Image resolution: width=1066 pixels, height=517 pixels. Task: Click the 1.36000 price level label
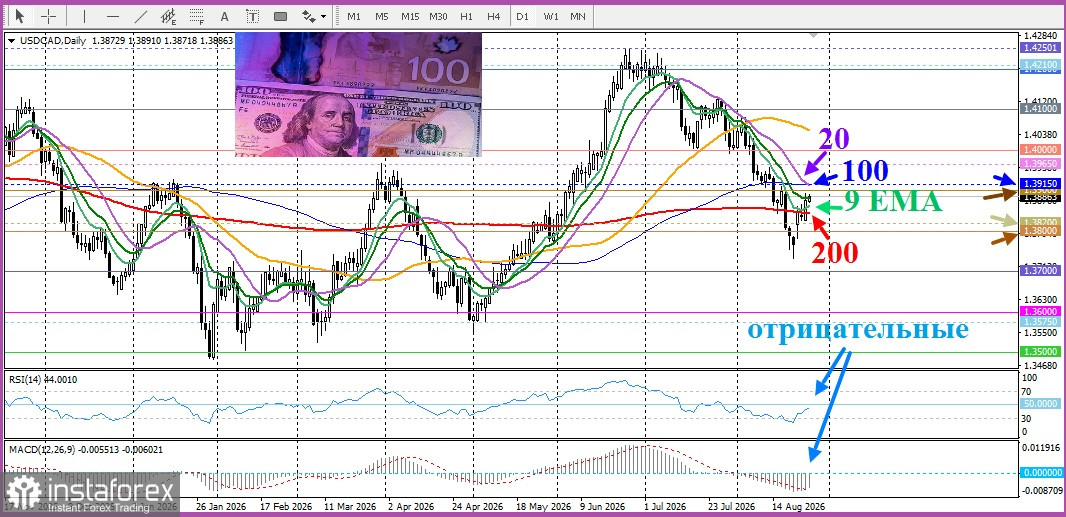pos(1039,312)
